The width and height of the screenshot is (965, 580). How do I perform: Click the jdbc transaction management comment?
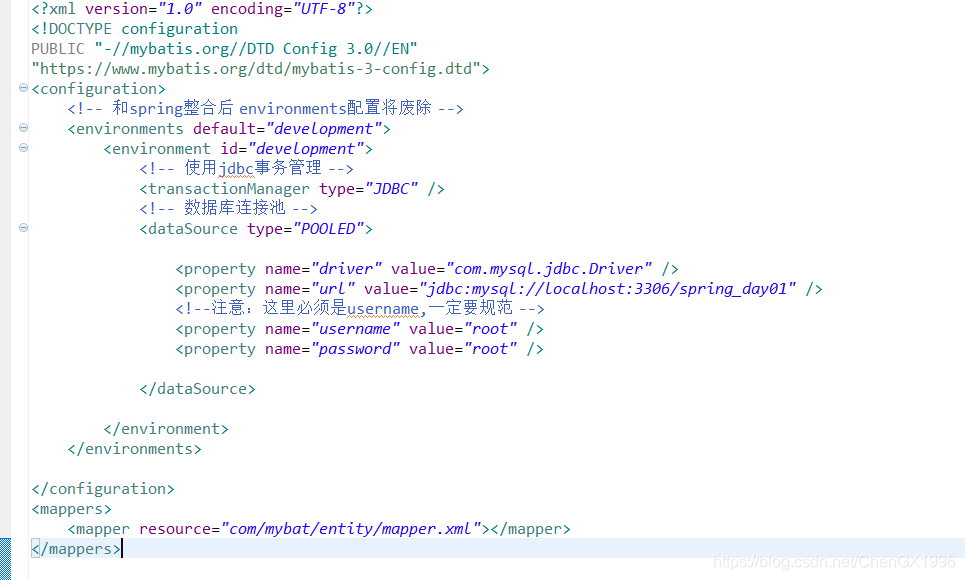tap(246, 168)
